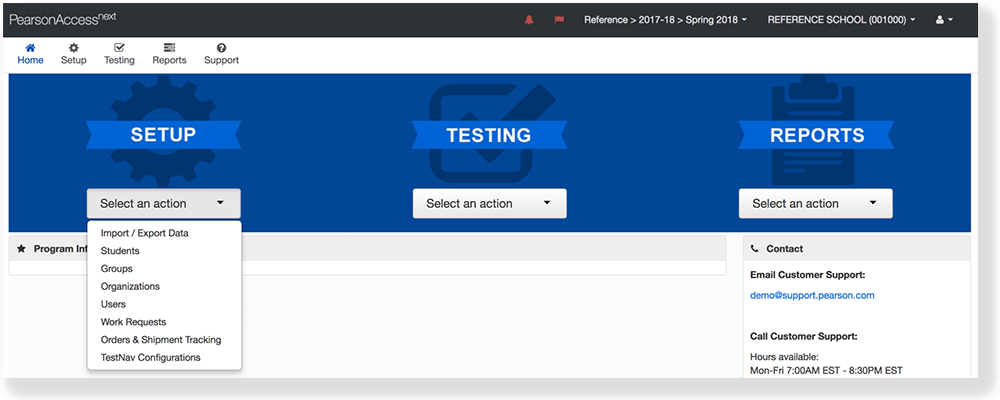Open Testing Select an action dropdown

click(x=489, y=204)
